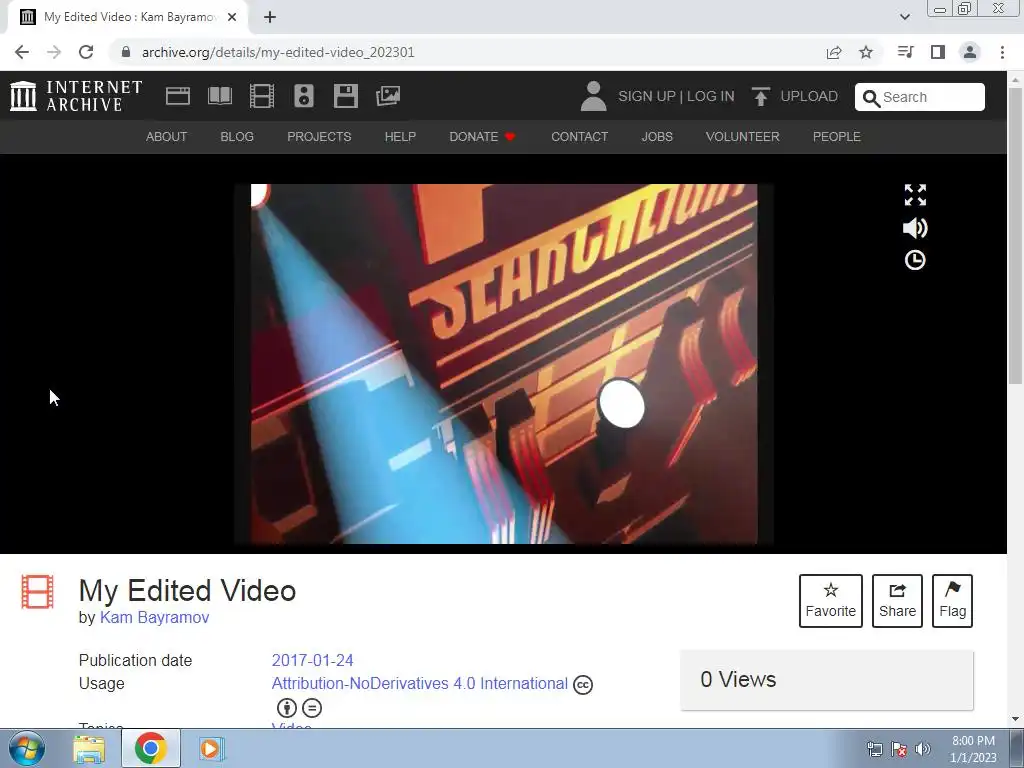This screenshot has height=768, width=1024.
Task: Click the page vertical scrollbar thumb
Action: pos(1015,235)
